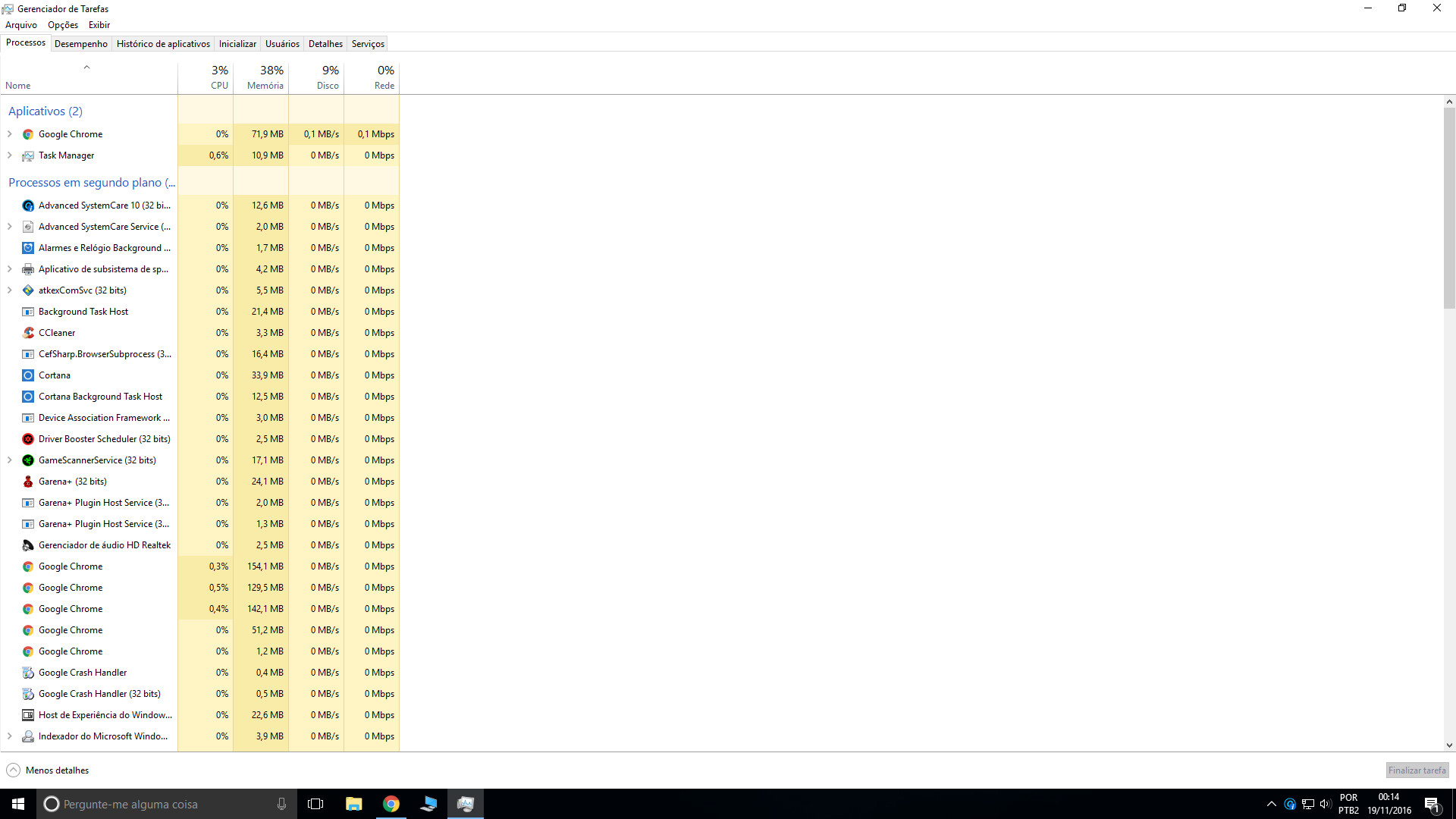This screenshot has width=1456, height=819.
Task: Click the Alarmes e Relógio Background icon
Action: (28, 248)
